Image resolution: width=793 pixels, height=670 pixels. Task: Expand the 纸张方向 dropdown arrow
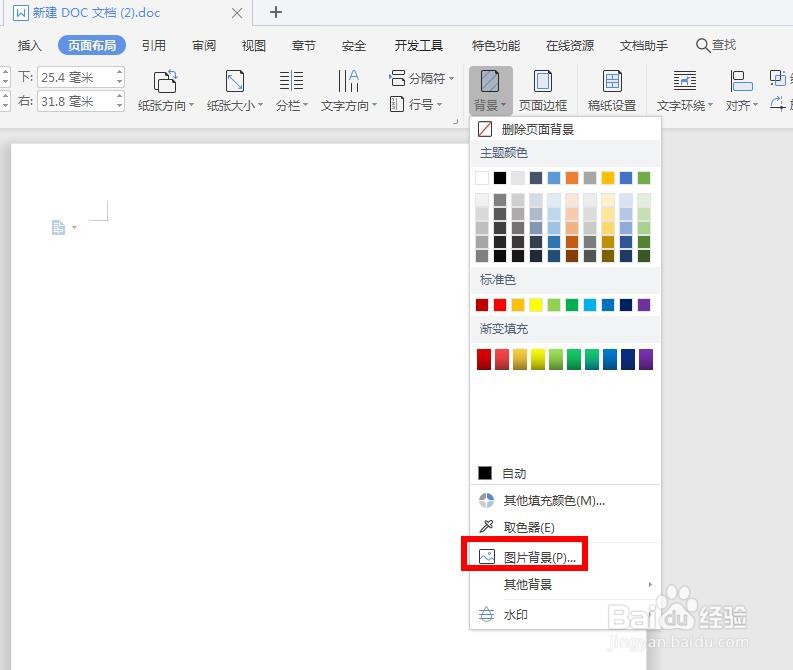[x=191, y=105]
